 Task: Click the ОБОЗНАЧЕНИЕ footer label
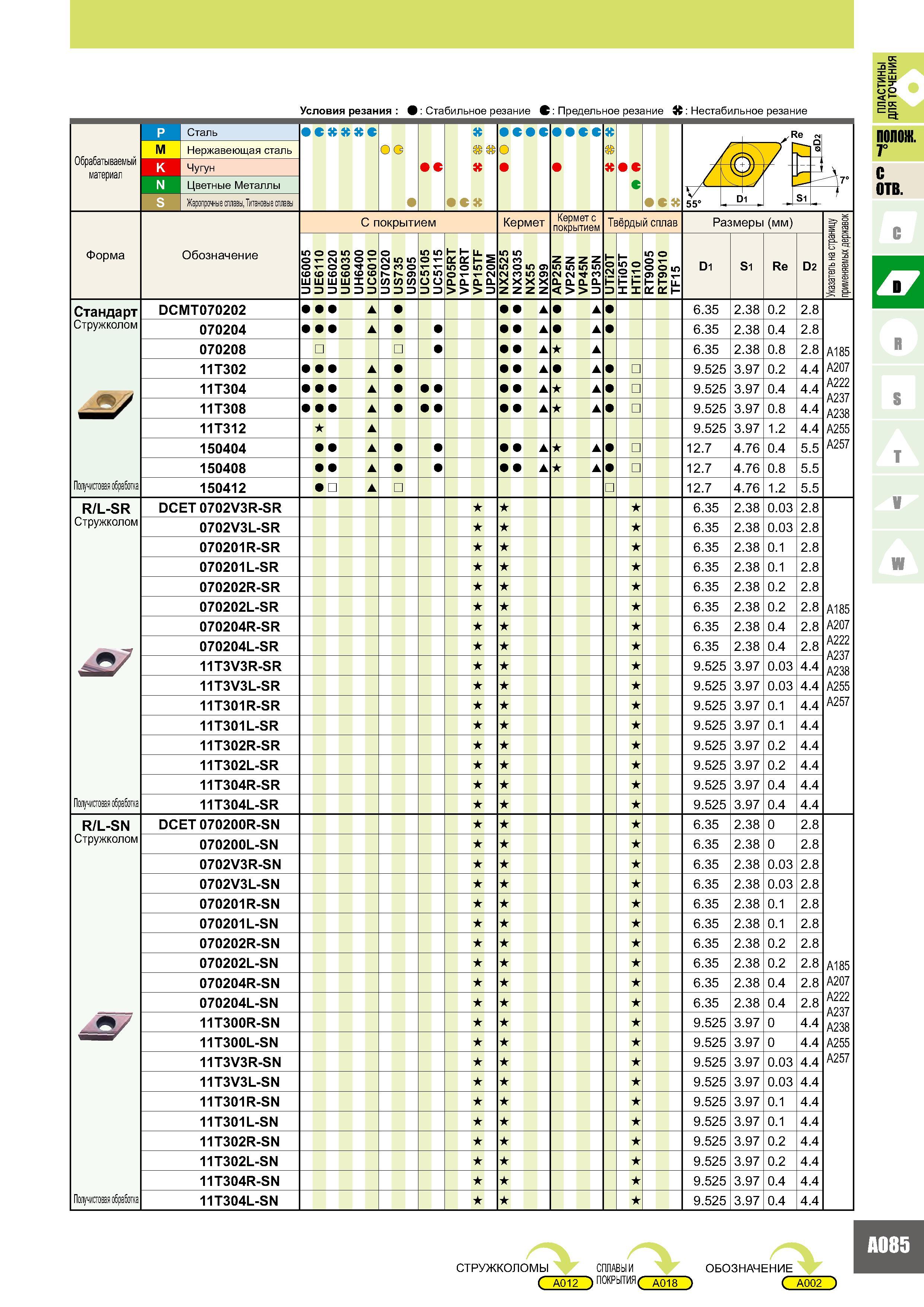[749, 1268]
